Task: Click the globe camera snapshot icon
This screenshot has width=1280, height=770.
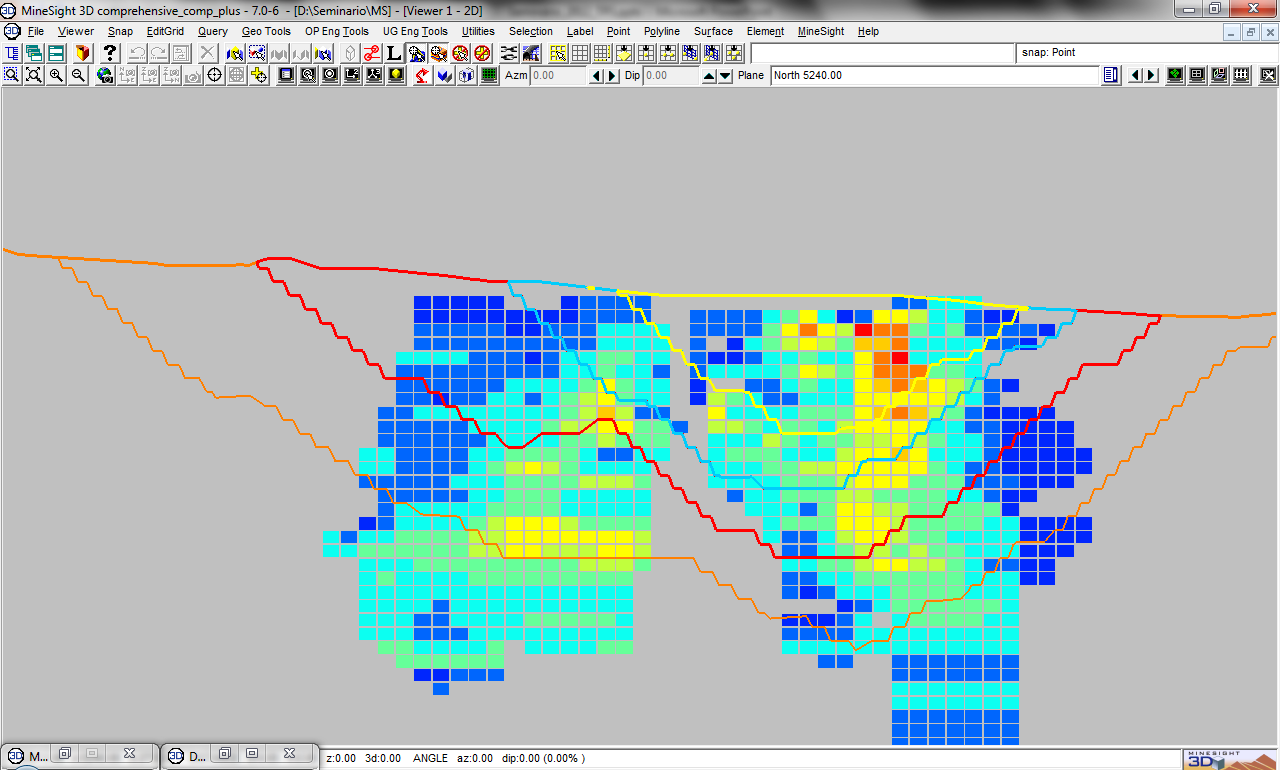Action: pos(105,75)
